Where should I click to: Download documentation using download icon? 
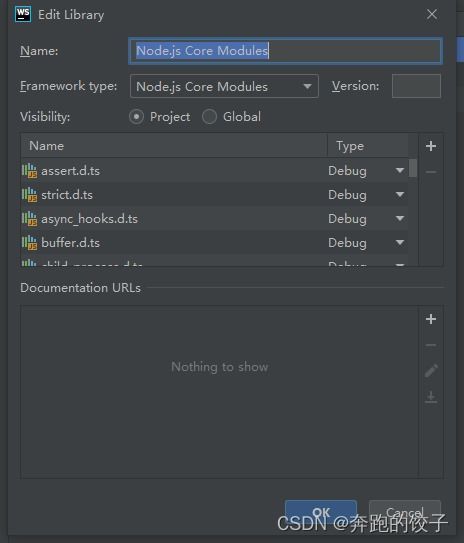[x=431, y=397]
